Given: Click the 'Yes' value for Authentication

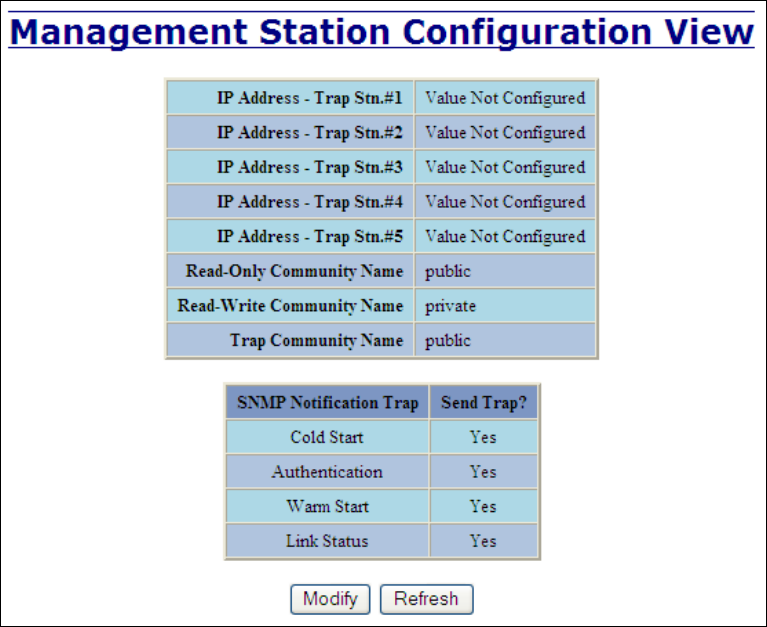Looking at the screenshot, I should [483, 472].
